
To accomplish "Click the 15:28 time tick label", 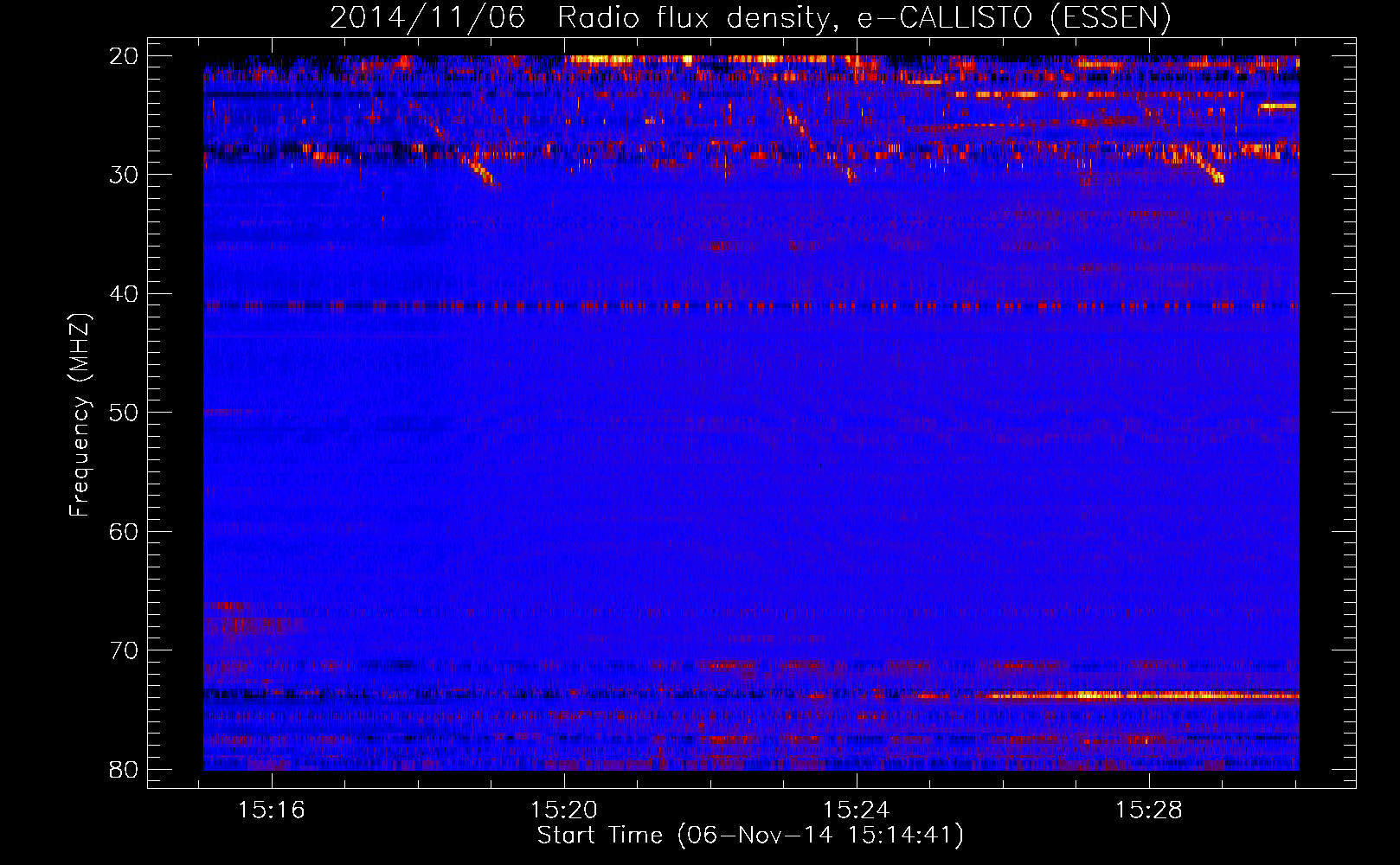I will click(x=1149, y=811).
